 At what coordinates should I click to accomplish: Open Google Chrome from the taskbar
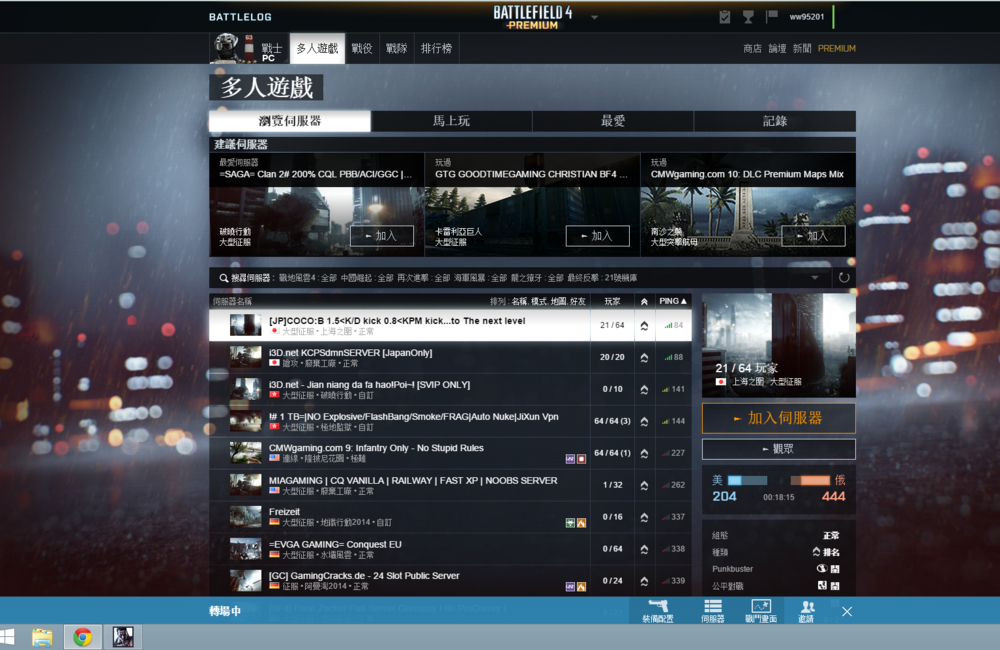click(82, 637)
